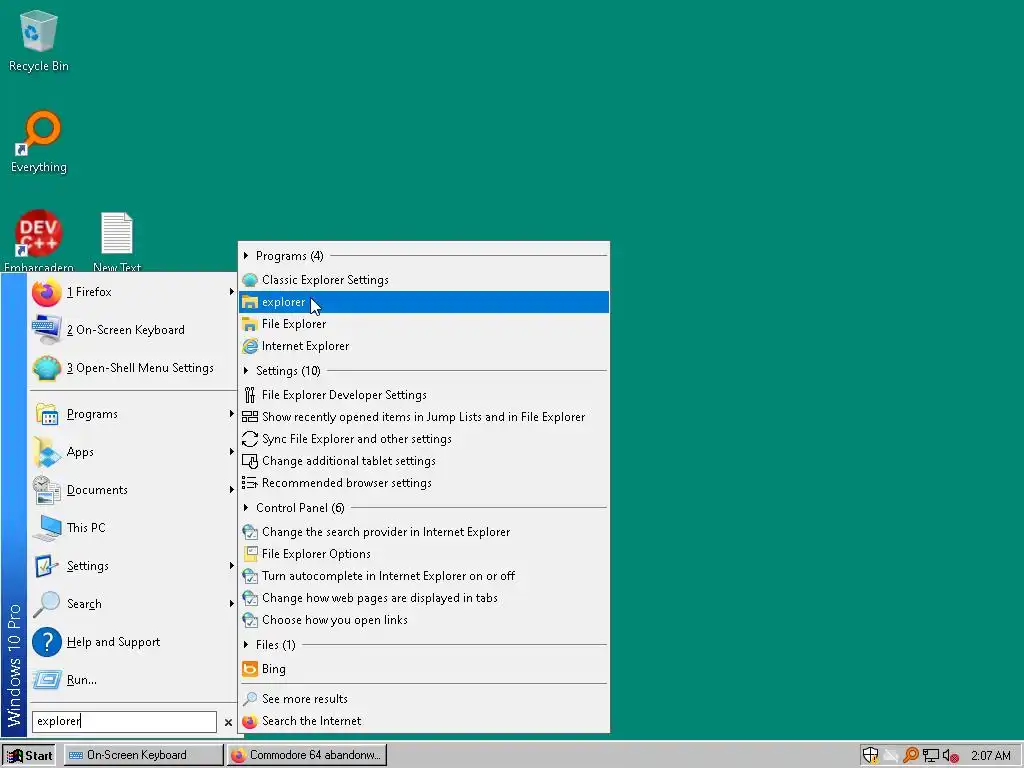
Task: Expand the Search submenu arrow
Action: 231,603
